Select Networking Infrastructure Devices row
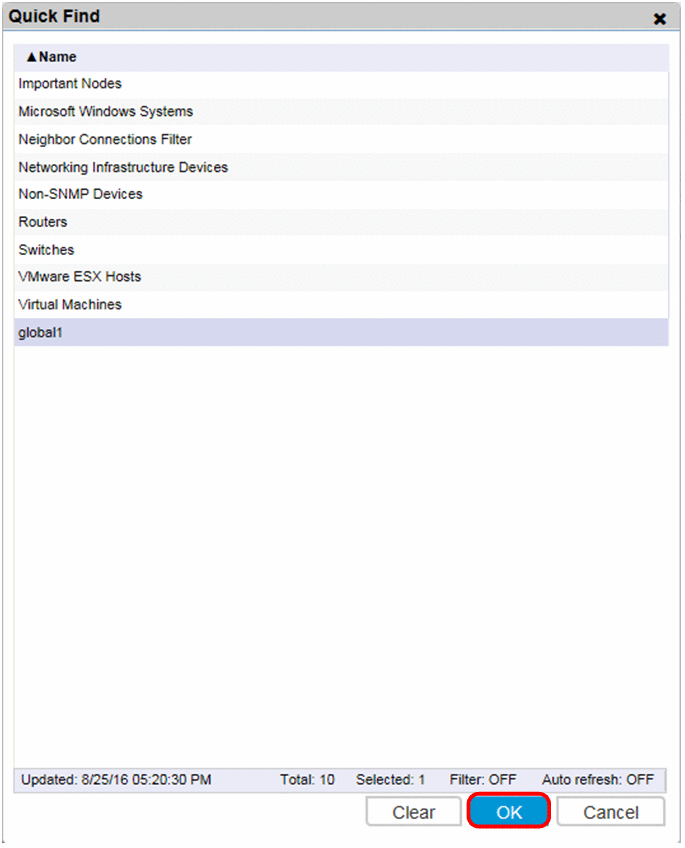 (x=341, y=167)
